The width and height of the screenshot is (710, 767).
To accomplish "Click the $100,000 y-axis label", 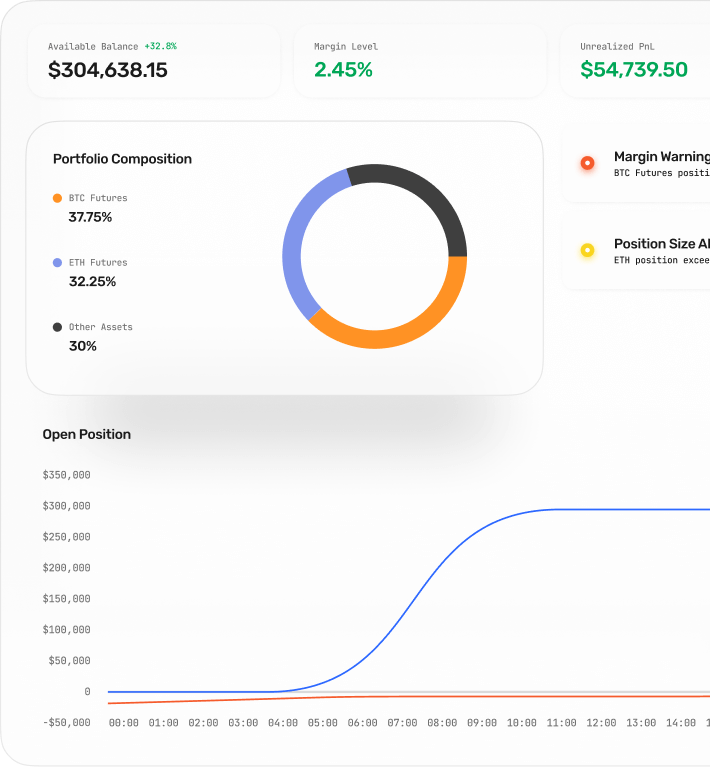I will [67, 630].
